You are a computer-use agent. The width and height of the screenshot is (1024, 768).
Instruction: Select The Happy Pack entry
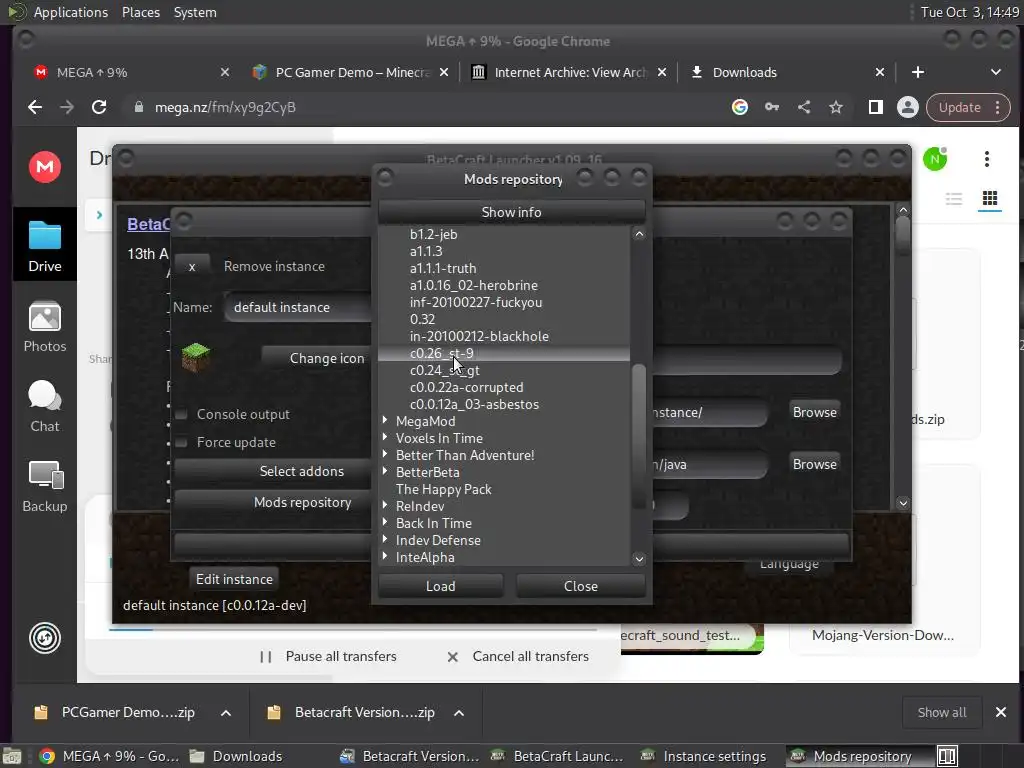click(x=443, y=489)
